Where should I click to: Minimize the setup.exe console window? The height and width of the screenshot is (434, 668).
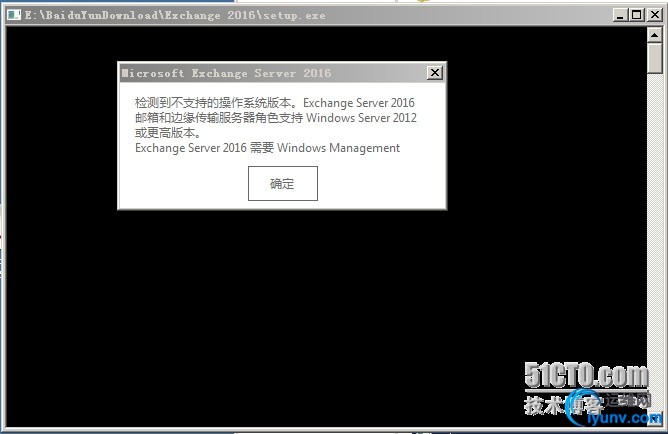620,15
